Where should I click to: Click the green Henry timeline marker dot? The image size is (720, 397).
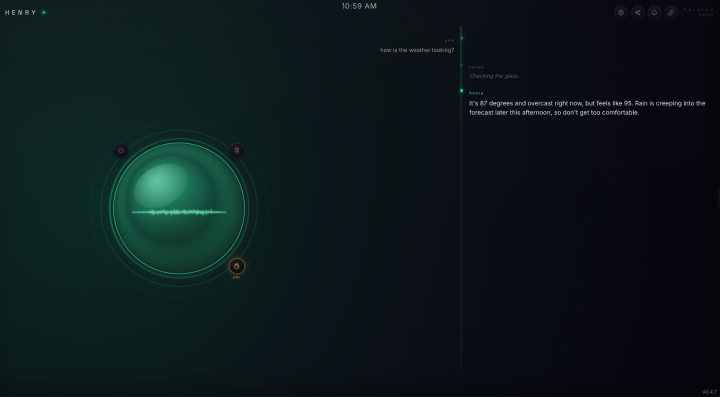[461, 91]
